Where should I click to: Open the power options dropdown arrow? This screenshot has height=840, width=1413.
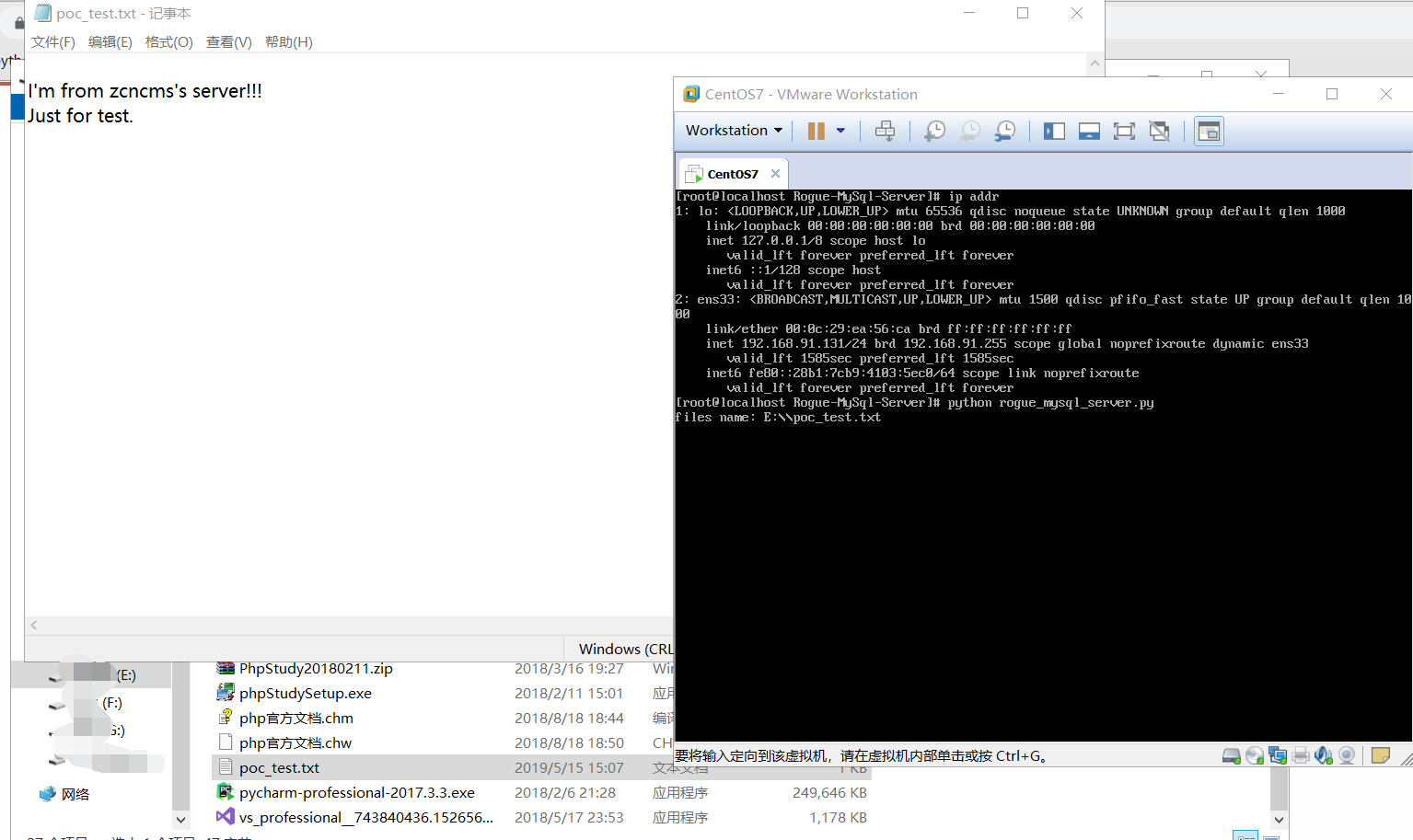[840, 131]
